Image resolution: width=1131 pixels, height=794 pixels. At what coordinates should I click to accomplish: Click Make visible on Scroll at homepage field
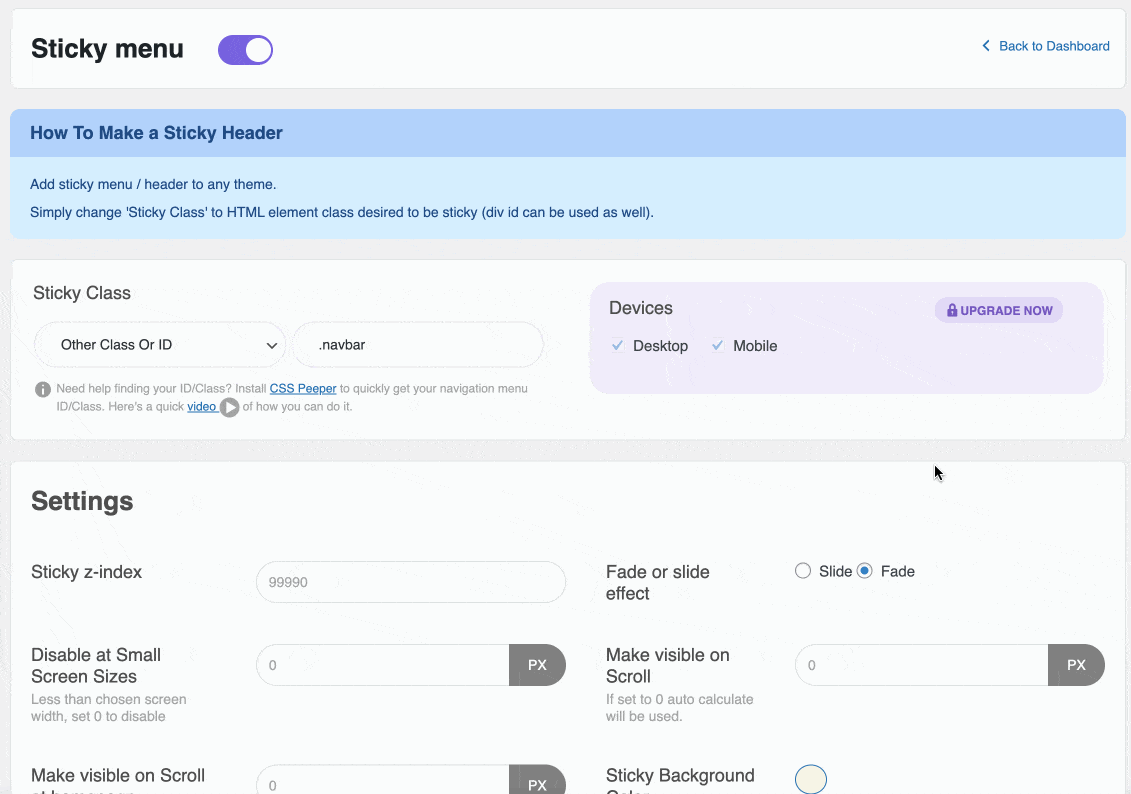(x=383, y=780)
